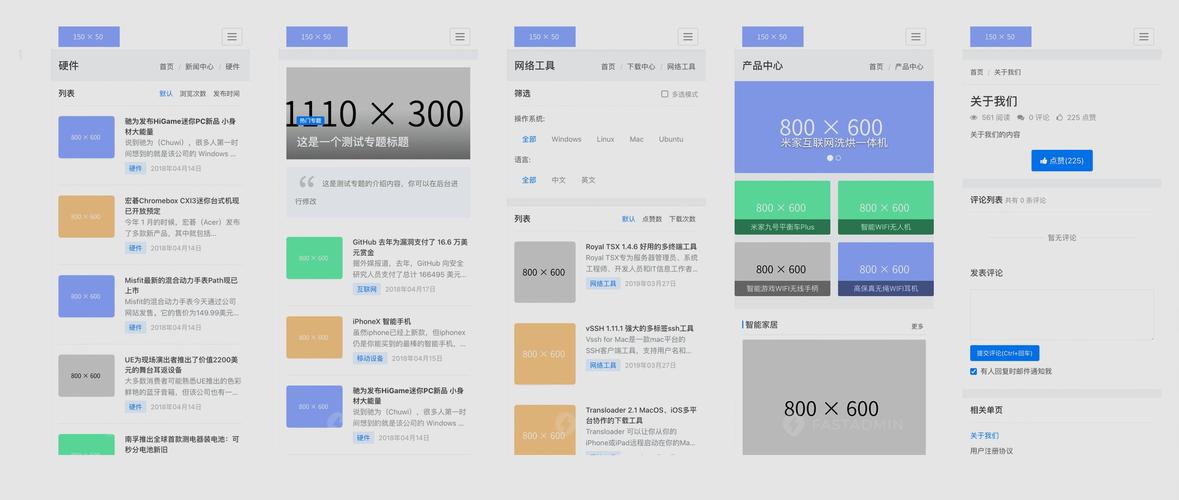This screenshot has width=1179, height=500.
Task: Select the second carousel dot on 产品中心 banner
Action: (838, 158)
